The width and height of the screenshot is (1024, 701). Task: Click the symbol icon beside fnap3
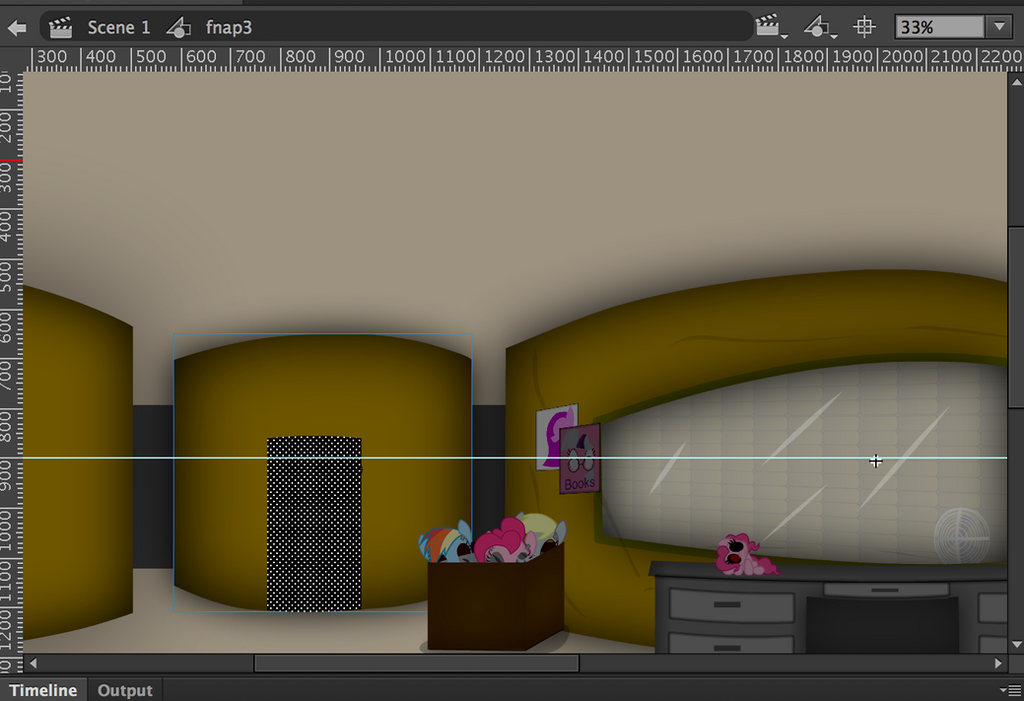(178, 27)
